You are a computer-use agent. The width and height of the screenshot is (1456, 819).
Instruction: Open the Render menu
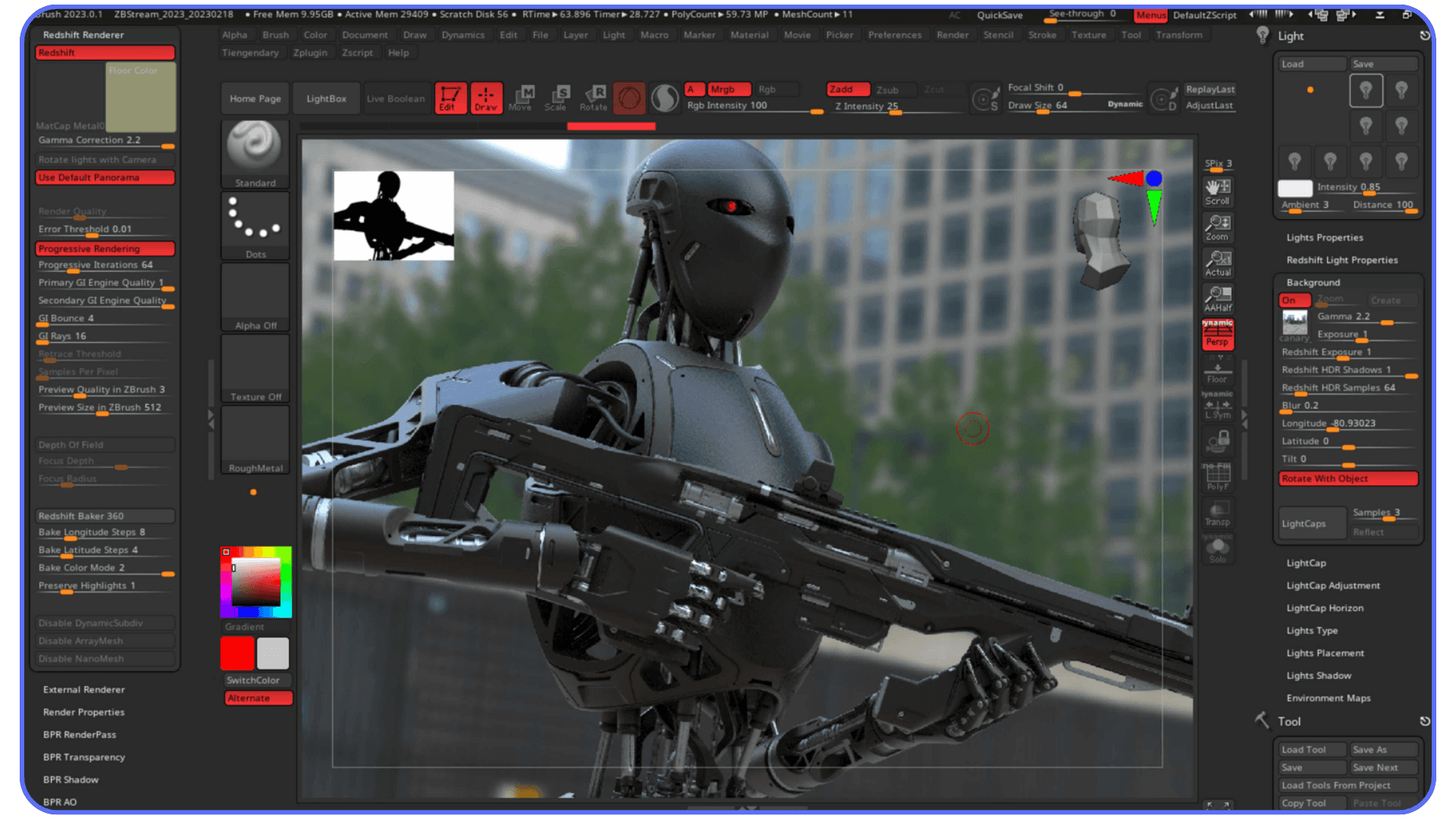(952, 34)
